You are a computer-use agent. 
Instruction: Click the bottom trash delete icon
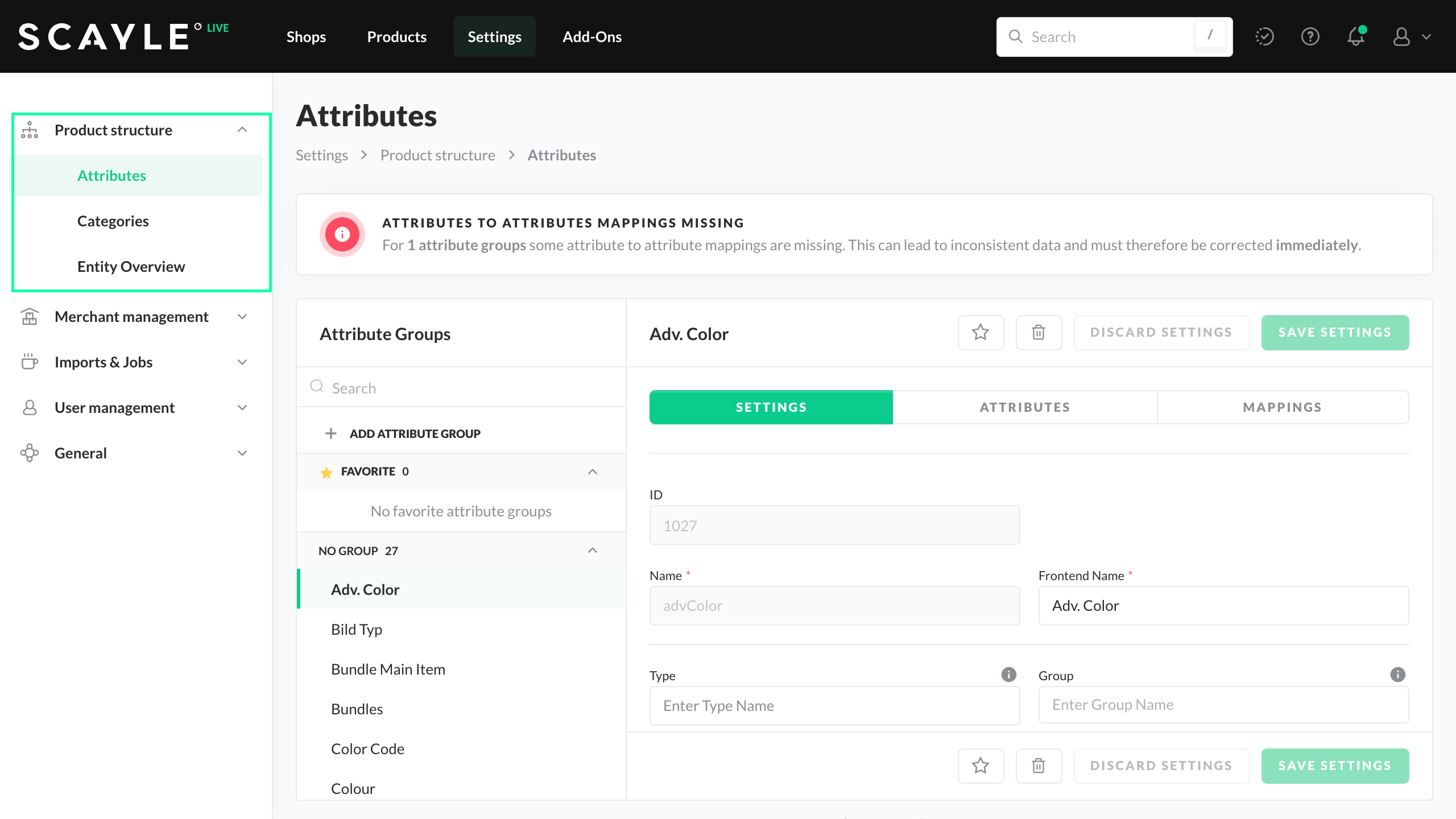coord(1039,766)
